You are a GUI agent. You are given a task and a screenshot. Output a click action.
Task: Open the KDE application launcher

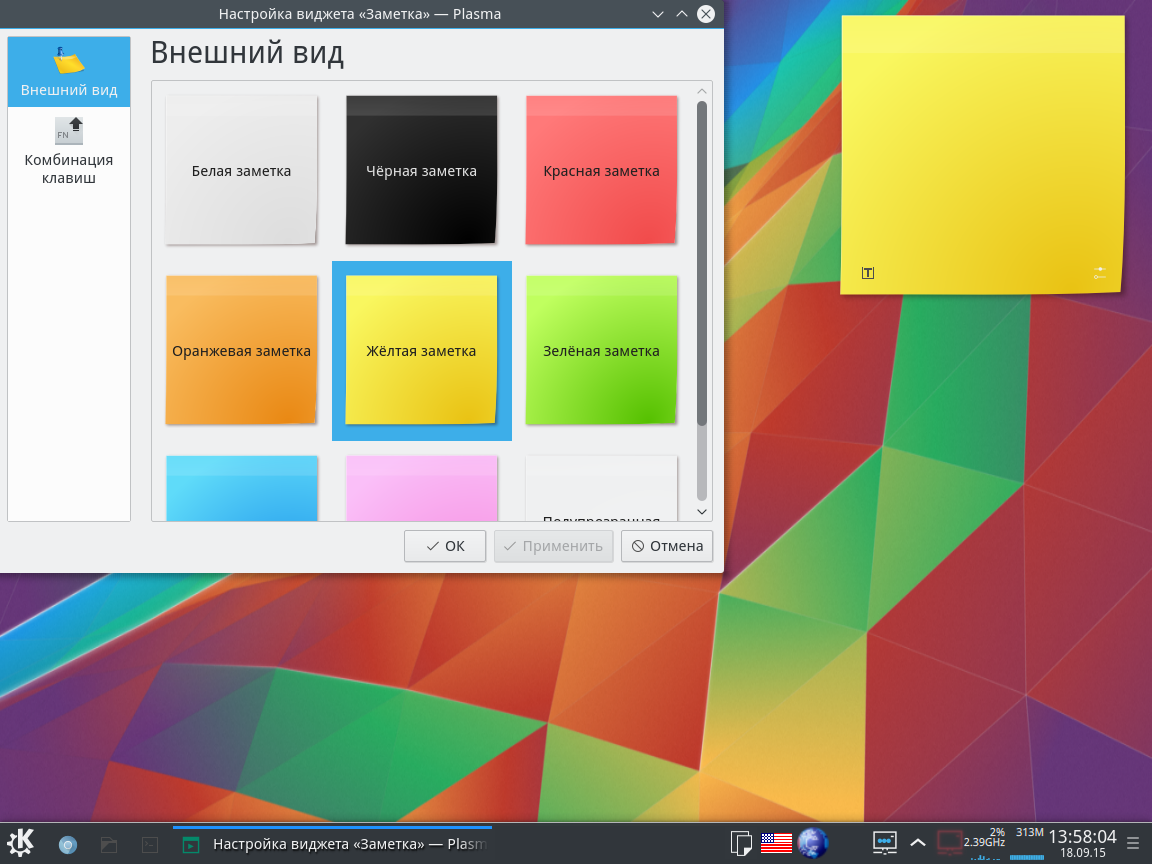point(21,843)
